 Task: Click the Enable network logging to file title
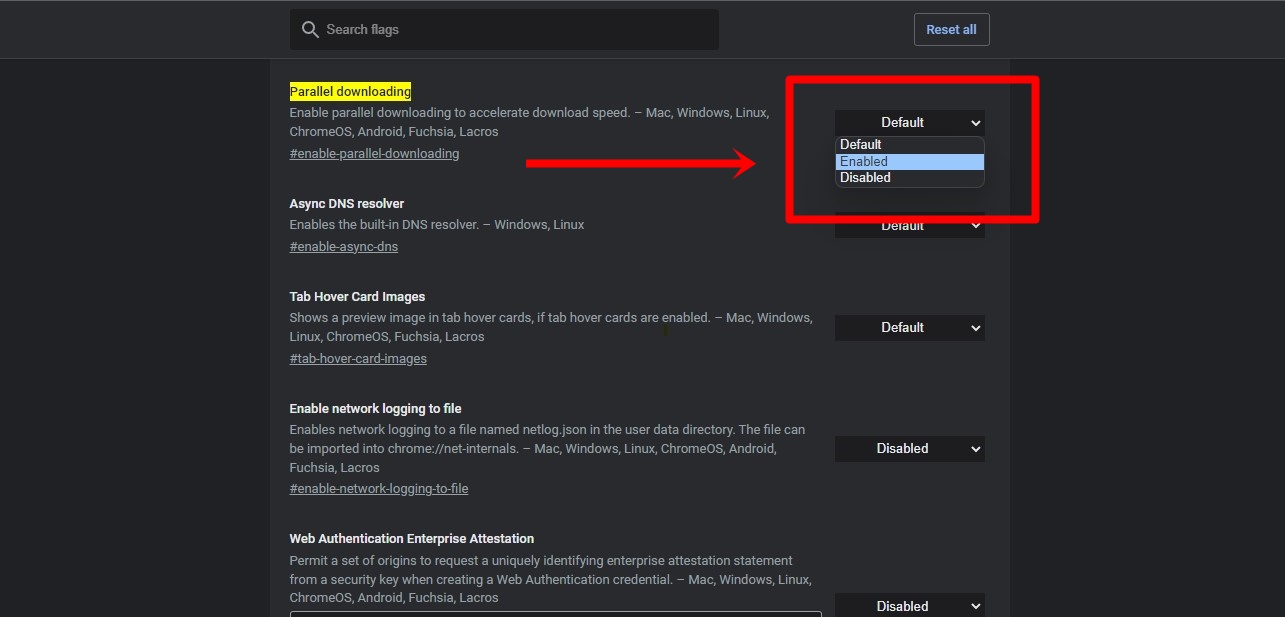click(x=375, y=409)
